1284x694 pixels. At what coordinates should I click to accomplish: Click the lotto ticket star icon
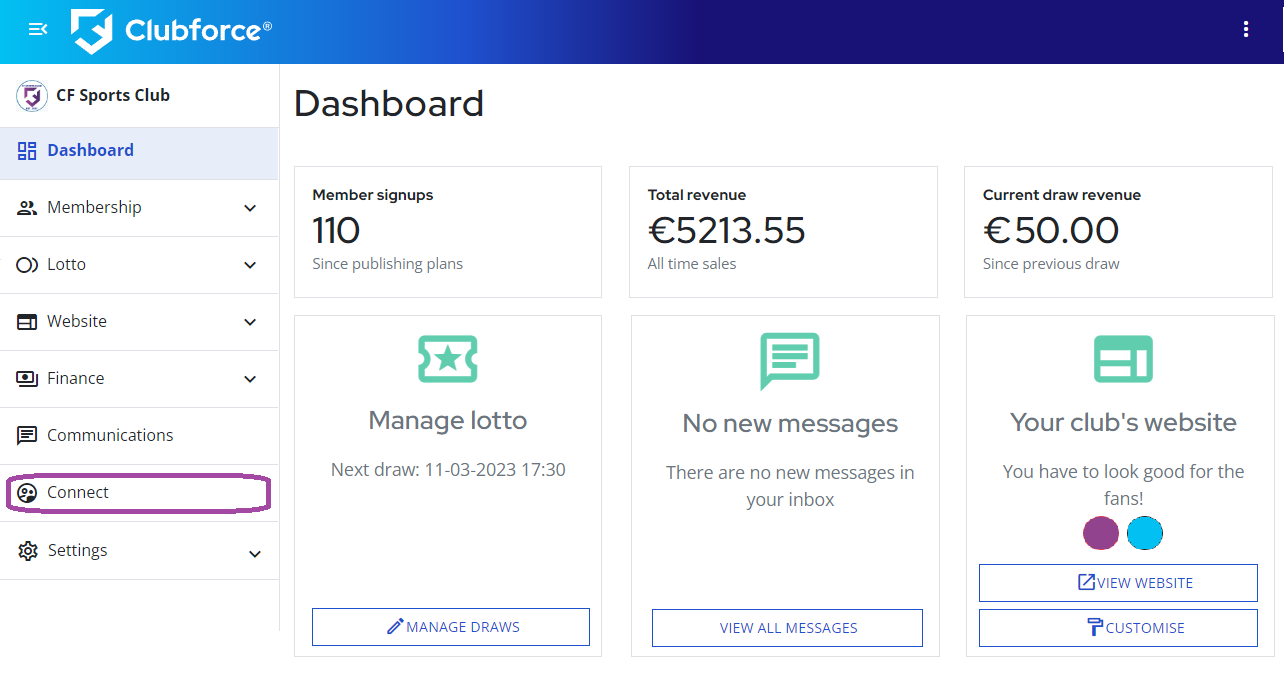point(447,360)
